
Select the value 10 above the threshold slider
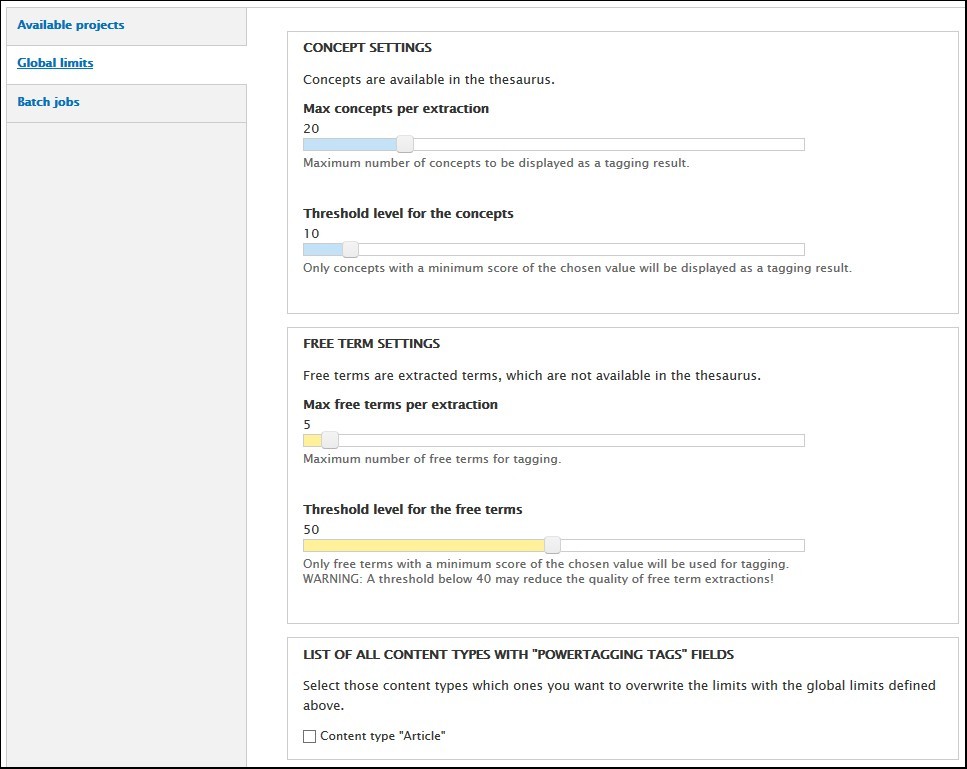tap(311, 234)
